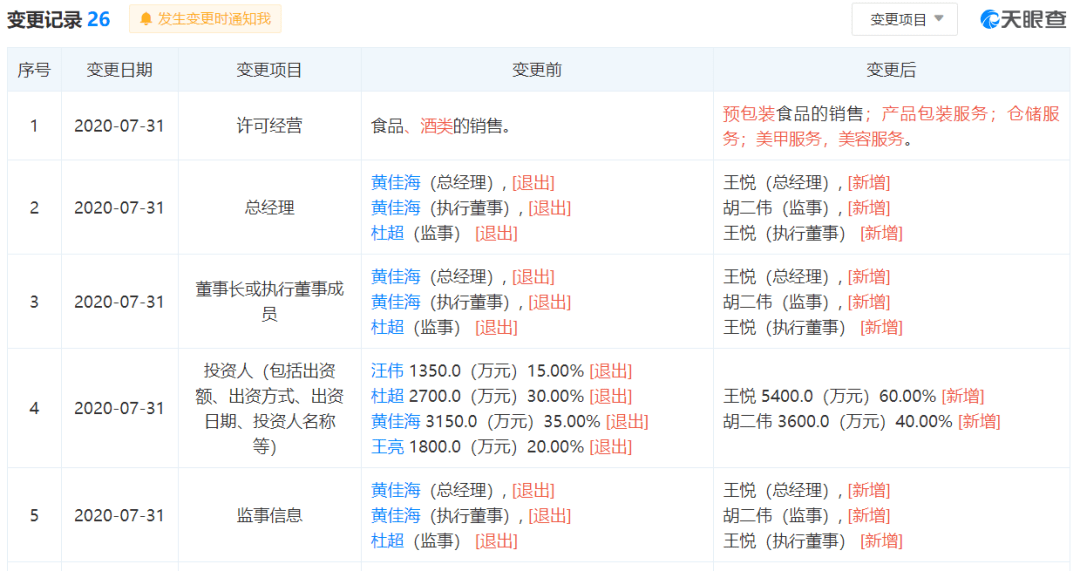Select the 监事信息 change item cell
1080x571 pixels.
click(x=269, y=516)
